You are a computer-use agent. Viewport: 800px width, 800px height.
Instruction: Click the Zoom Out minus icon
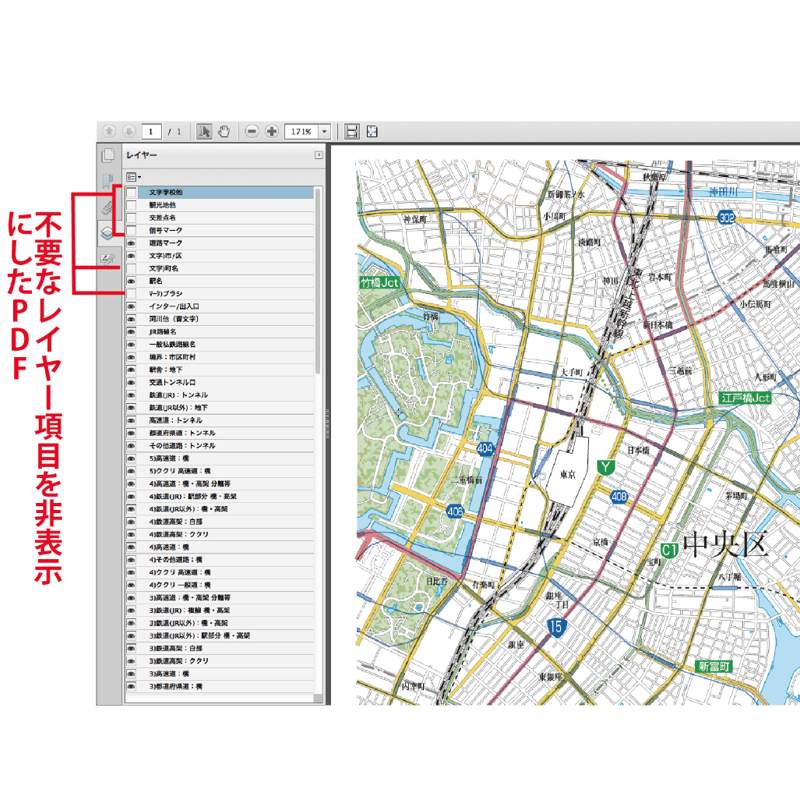pyautogui.click(x=251, y=131)
